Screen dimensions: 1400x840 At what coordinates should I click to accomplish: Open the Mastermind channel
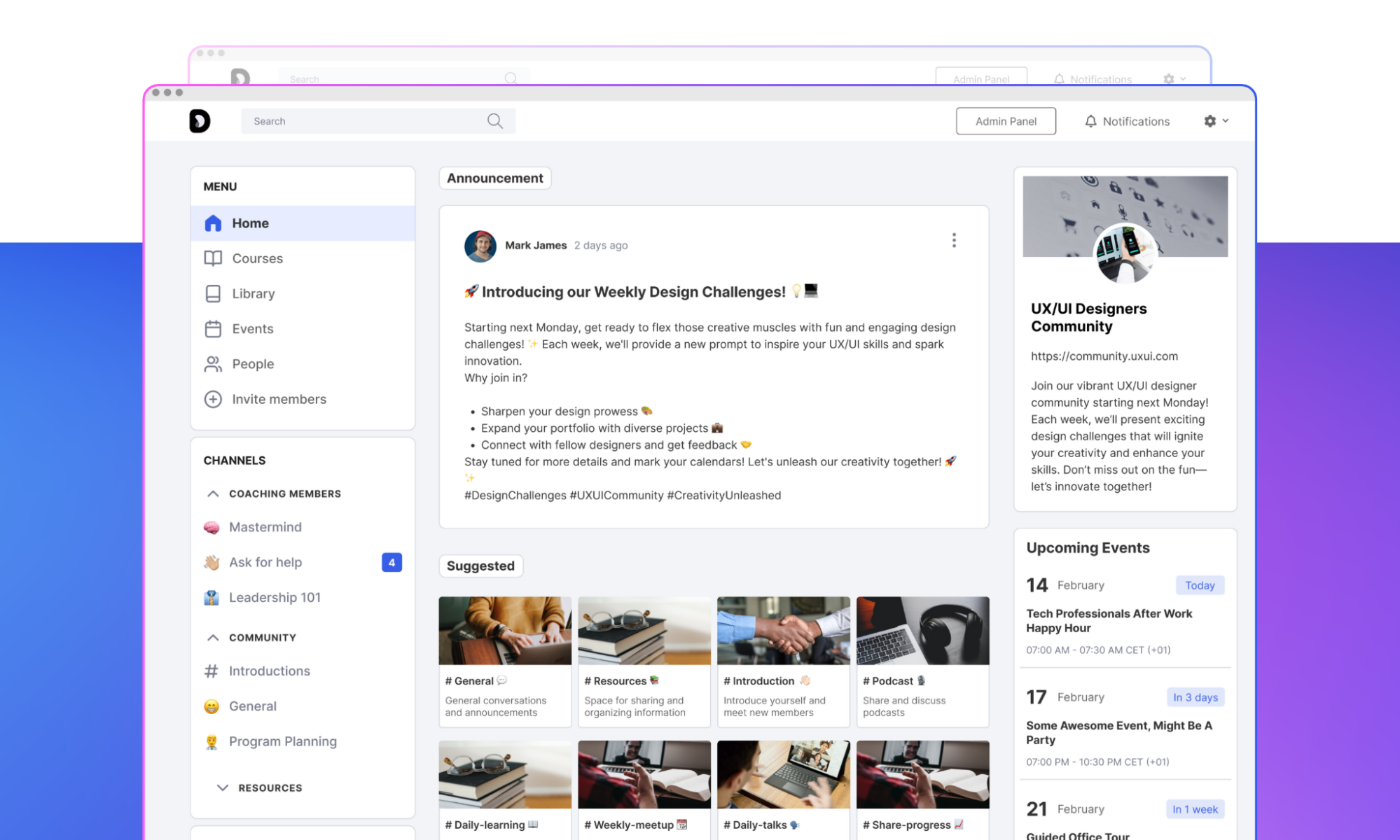[265, 527]
